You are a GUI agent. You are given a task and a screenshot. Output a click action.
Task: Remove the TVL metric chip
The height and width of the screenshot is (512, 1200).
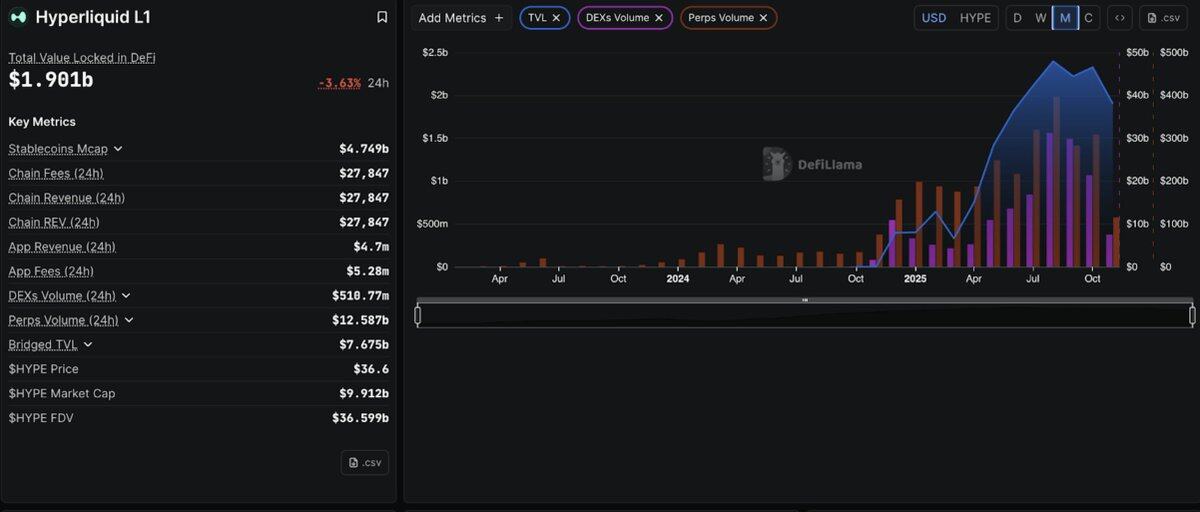point(556,18)
